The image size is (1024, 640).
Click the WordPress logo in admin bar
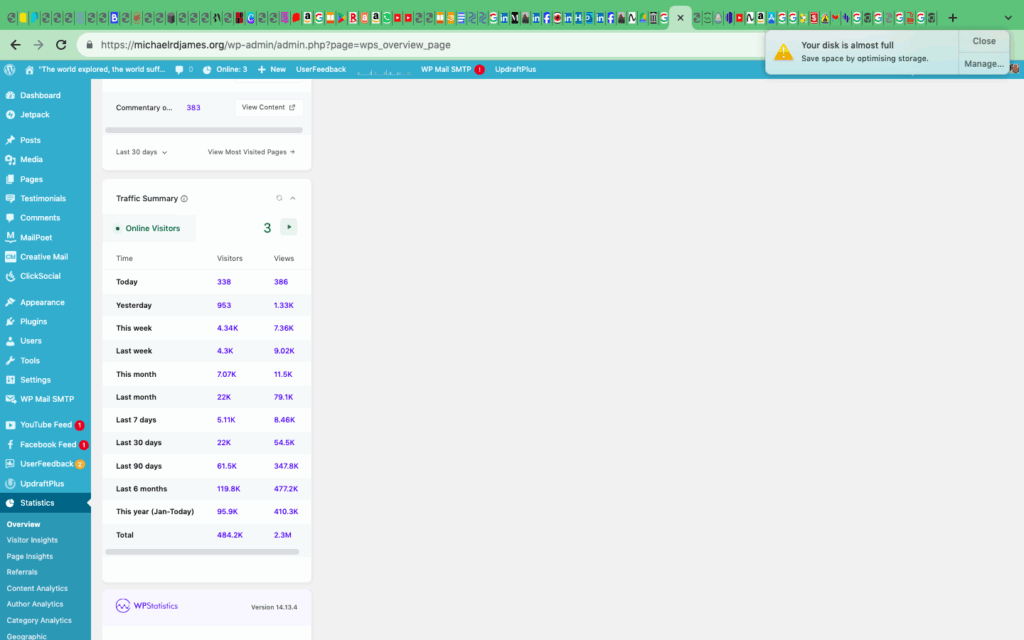point(10,69)
